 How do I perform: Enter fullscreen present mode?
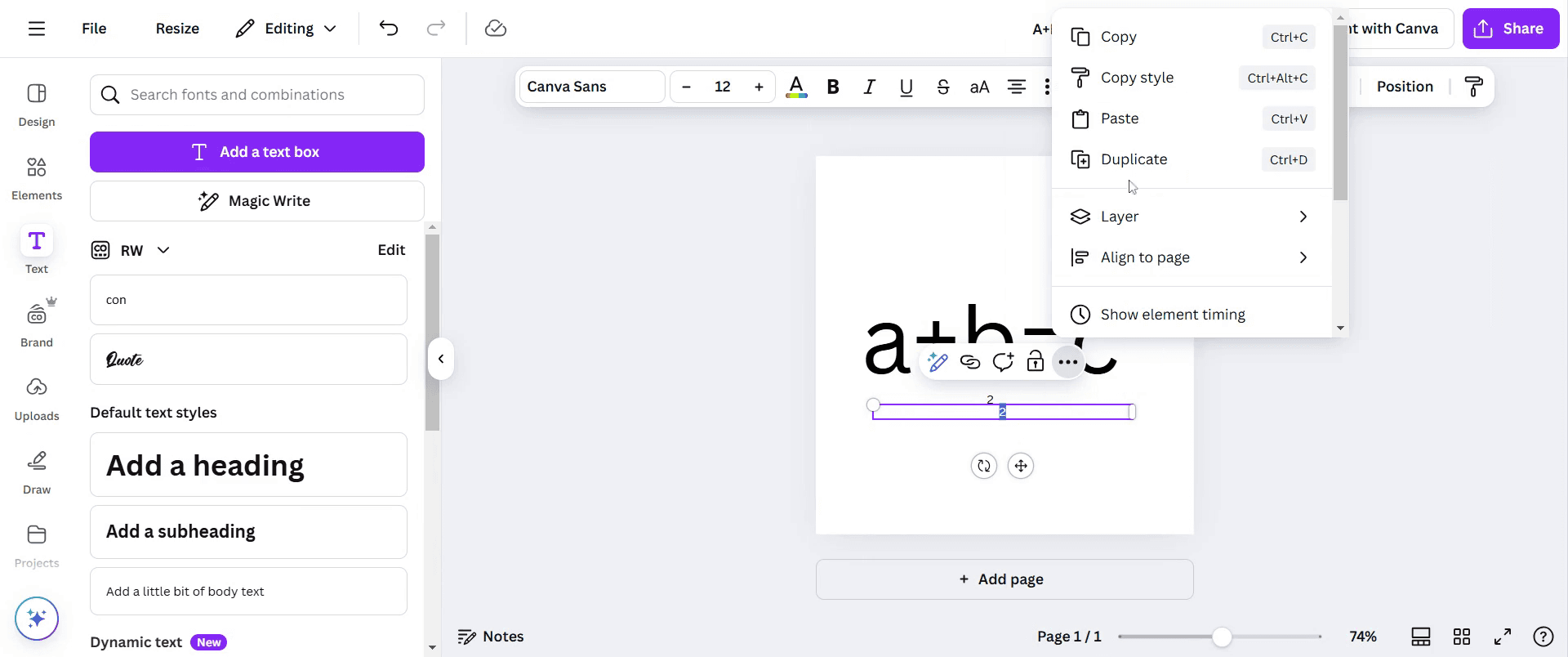[1503, 637]
